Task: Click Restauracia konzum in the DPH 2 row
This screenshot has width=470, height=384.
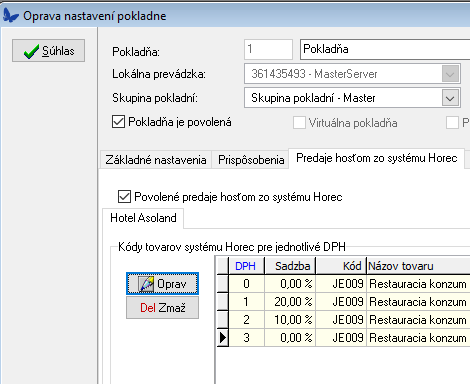Action: tap(418, 320)
